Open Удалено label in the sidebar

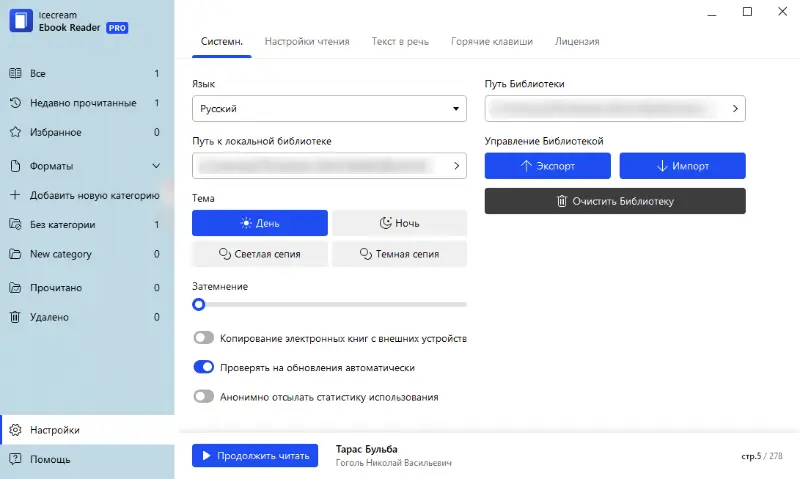[x=49, y=317]
